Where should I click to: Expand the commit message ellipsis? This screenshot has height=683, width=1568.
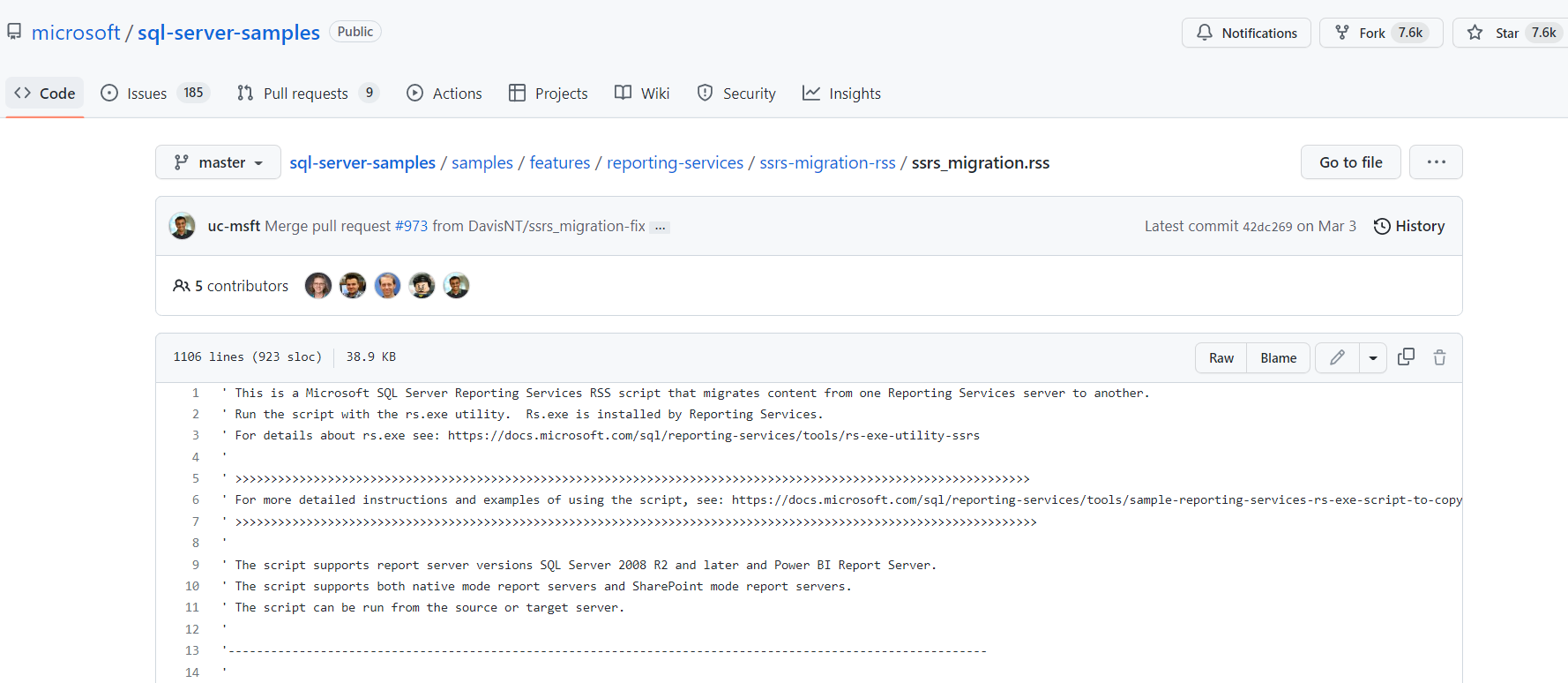pos(660,228)
